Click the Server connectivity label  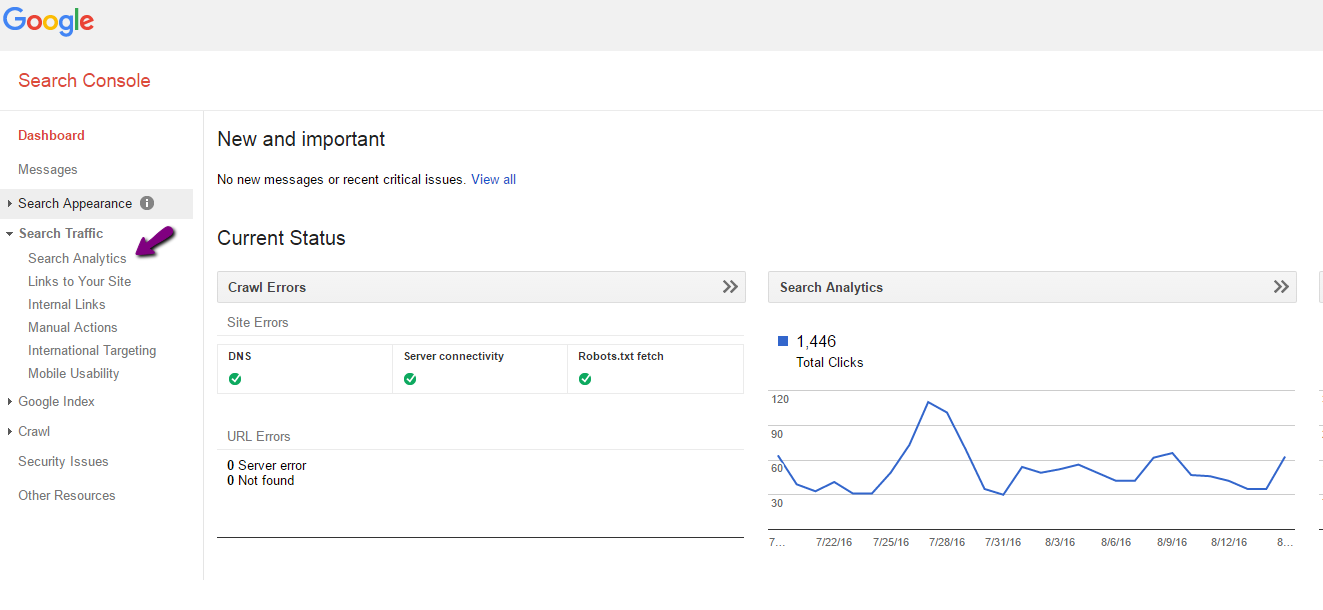click(454, 356)
